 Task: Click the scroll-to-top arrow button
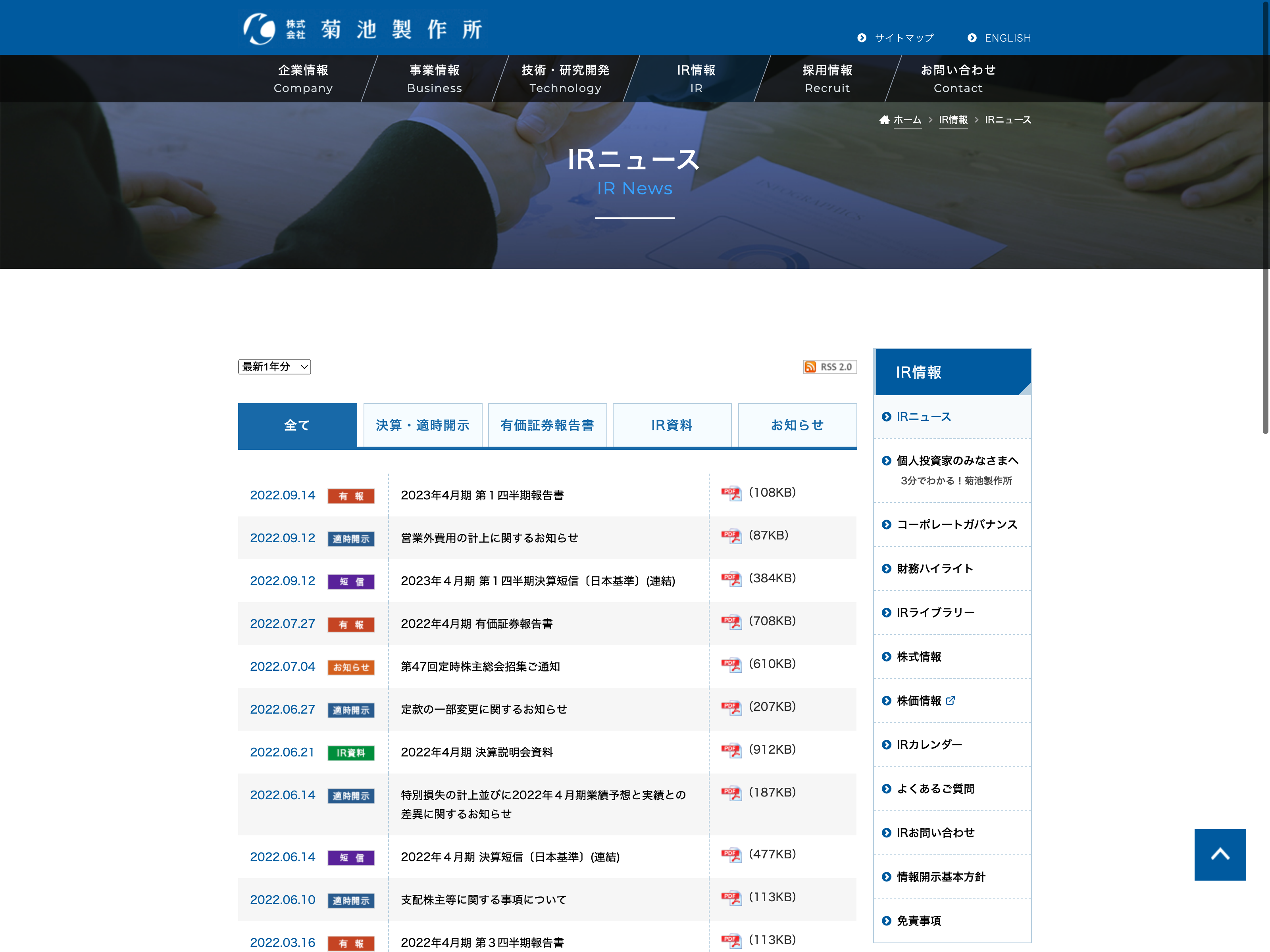tap(1220, 854)
